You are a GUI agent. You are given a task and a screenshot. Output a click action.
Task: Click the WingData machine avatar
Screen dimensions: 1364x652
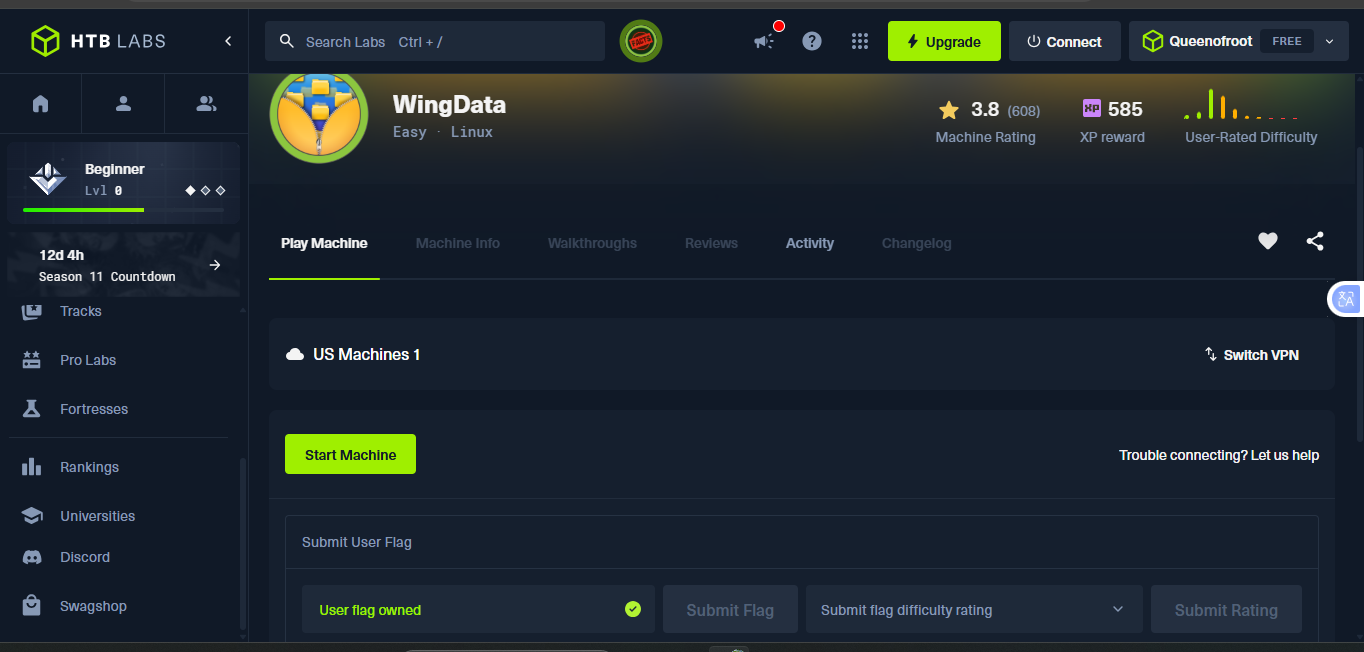pyautogui.click(x=319, y=114)
